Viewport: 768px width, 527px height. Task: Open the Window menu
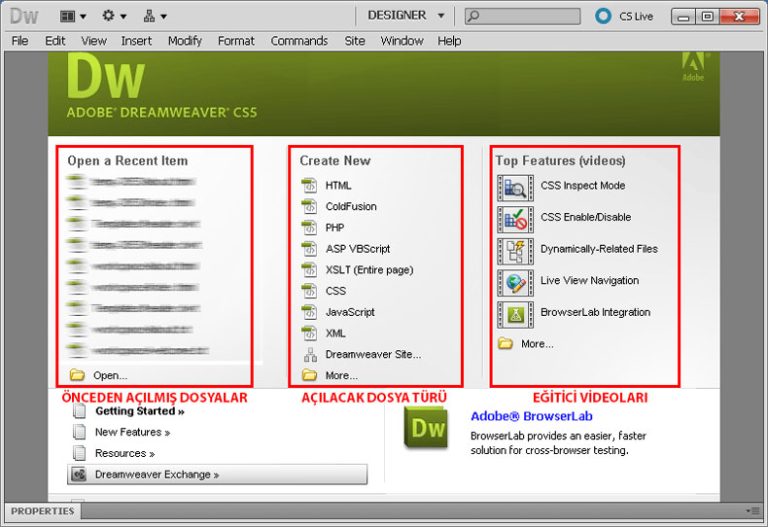tap(402, 41)
